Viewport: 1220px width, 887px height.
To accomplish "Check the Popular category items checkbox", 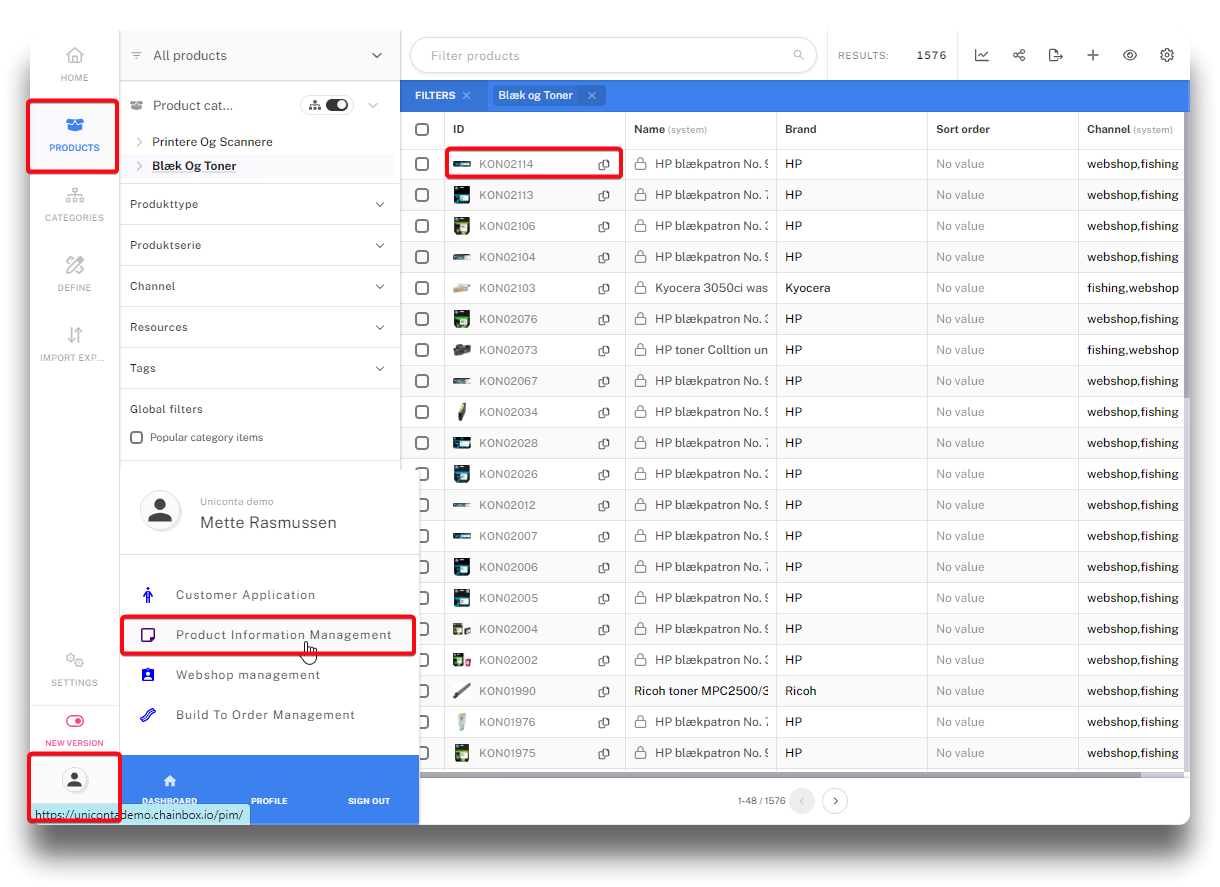I will [137, 438].
